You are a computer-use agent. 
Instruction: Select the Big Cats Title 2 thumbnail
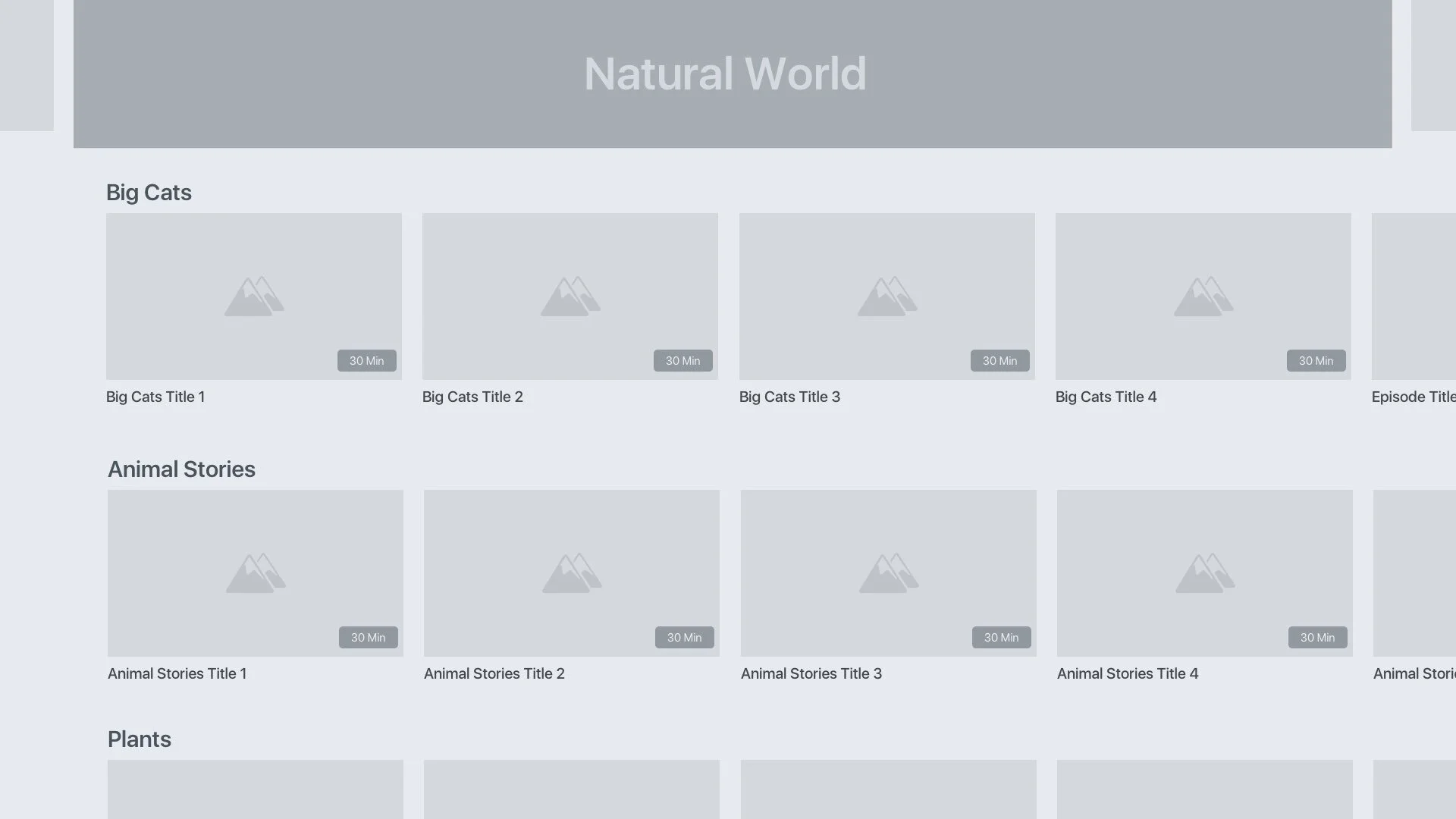(570, 297)
